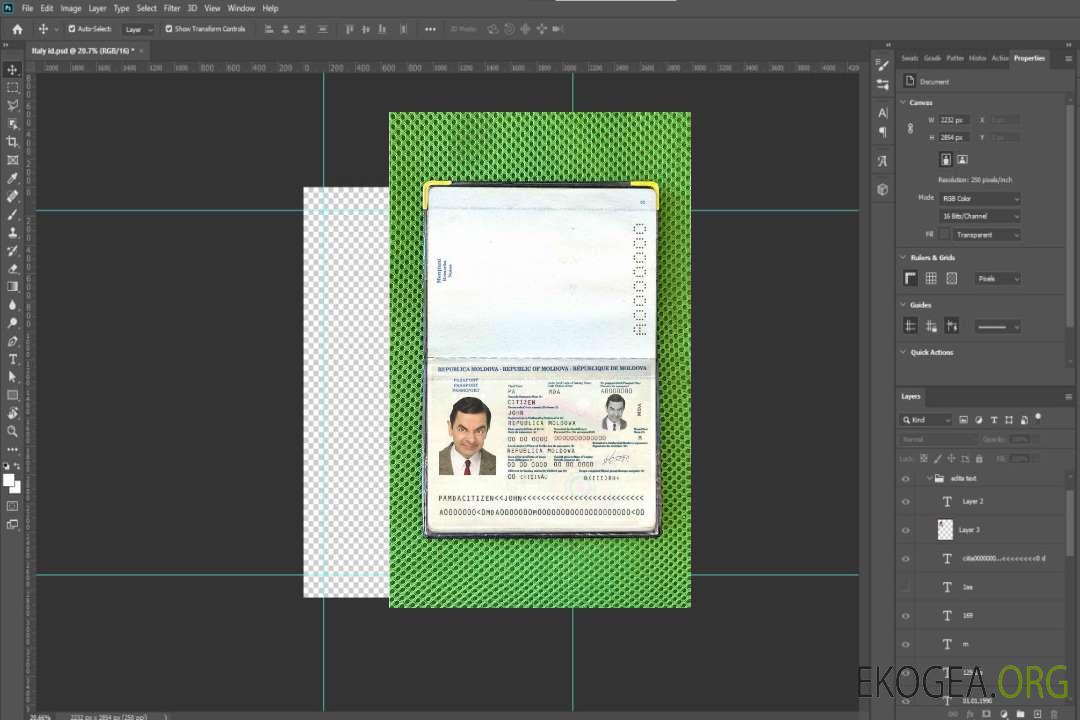Hide Layer 3 via its eye icon
The height and width of the screenshot is (720, 1080).
pyautogui.click(x=906, y=531)
